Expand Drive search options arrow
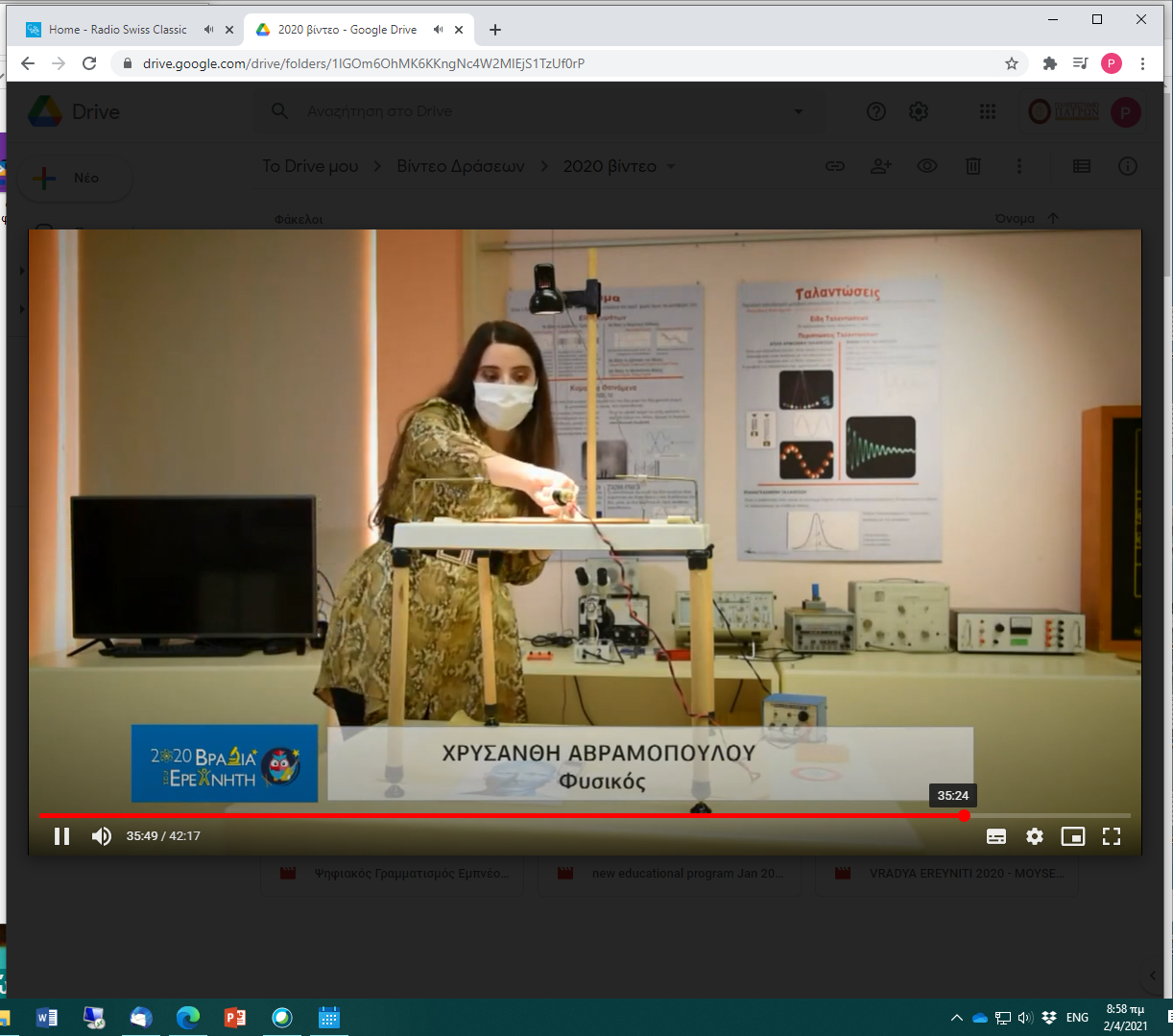 [x=799, y=111]
